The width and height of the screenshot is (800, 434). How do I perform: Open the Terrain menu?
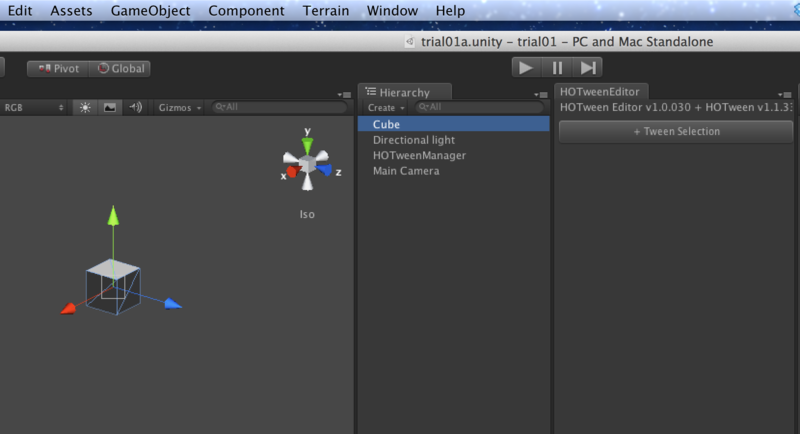coord(326,11)
